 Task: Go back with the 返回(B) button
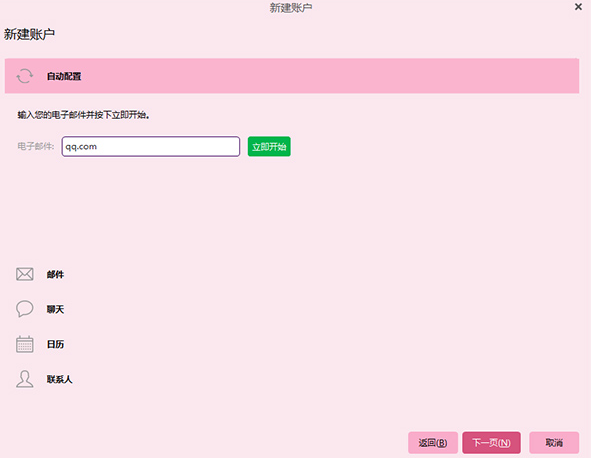point(433,443)
